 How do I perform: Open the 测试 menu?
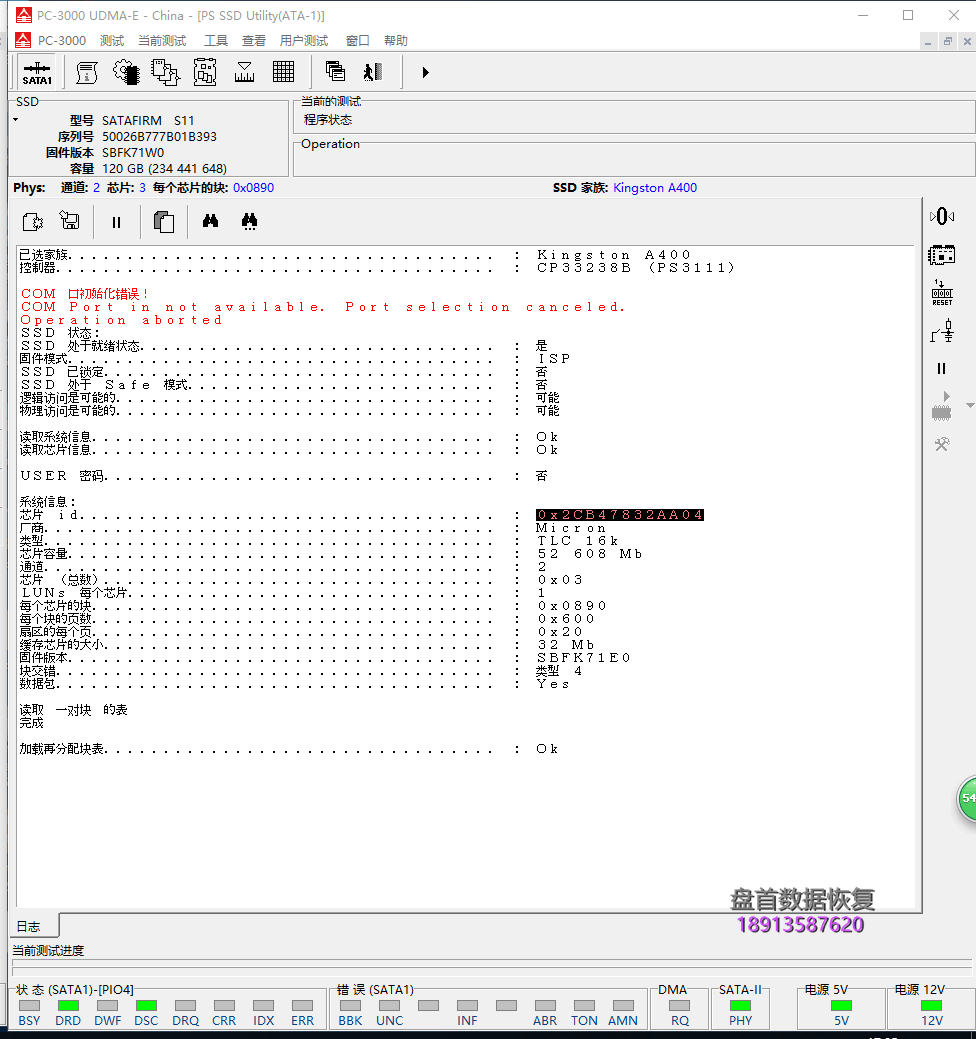111,40
